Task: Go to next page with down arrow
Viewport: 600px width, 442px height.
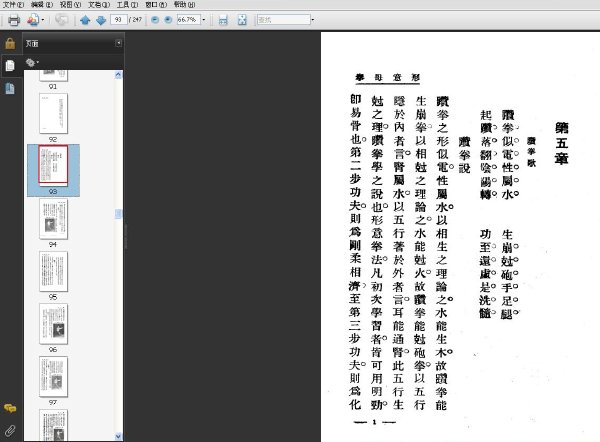Action: 101,20
